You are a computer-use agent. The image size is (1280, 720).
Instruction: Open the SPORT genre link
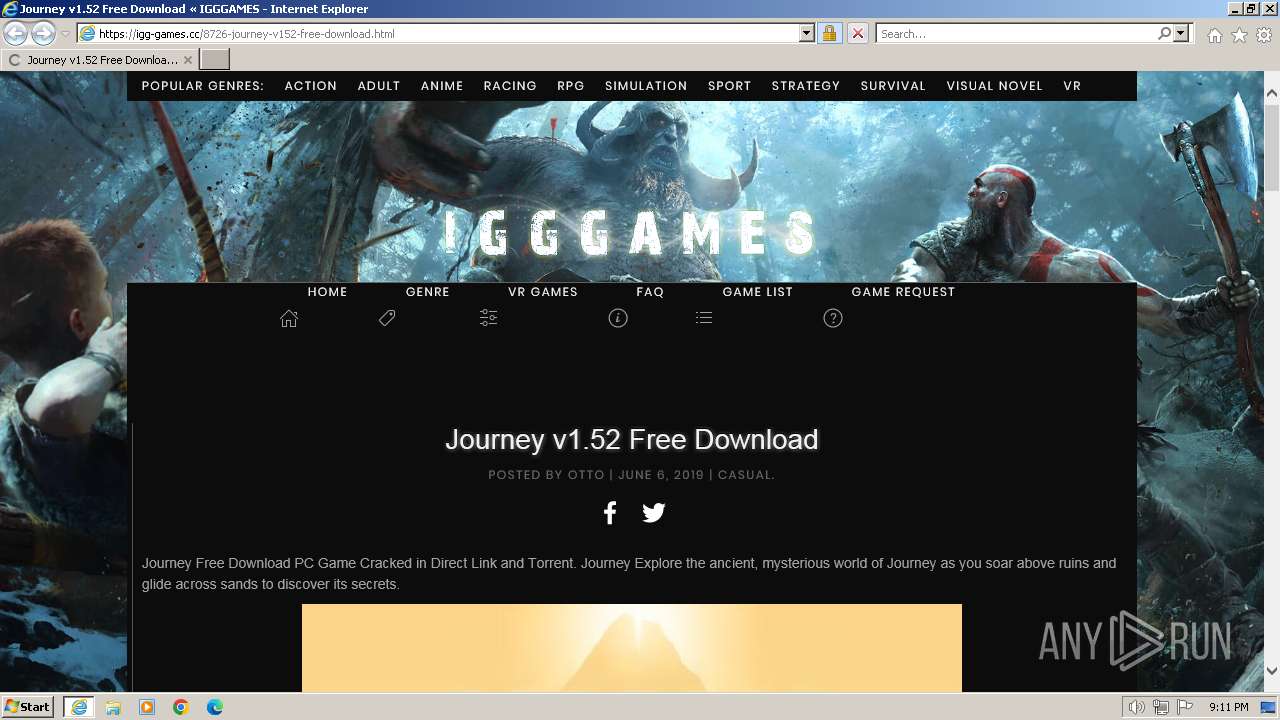730,86
